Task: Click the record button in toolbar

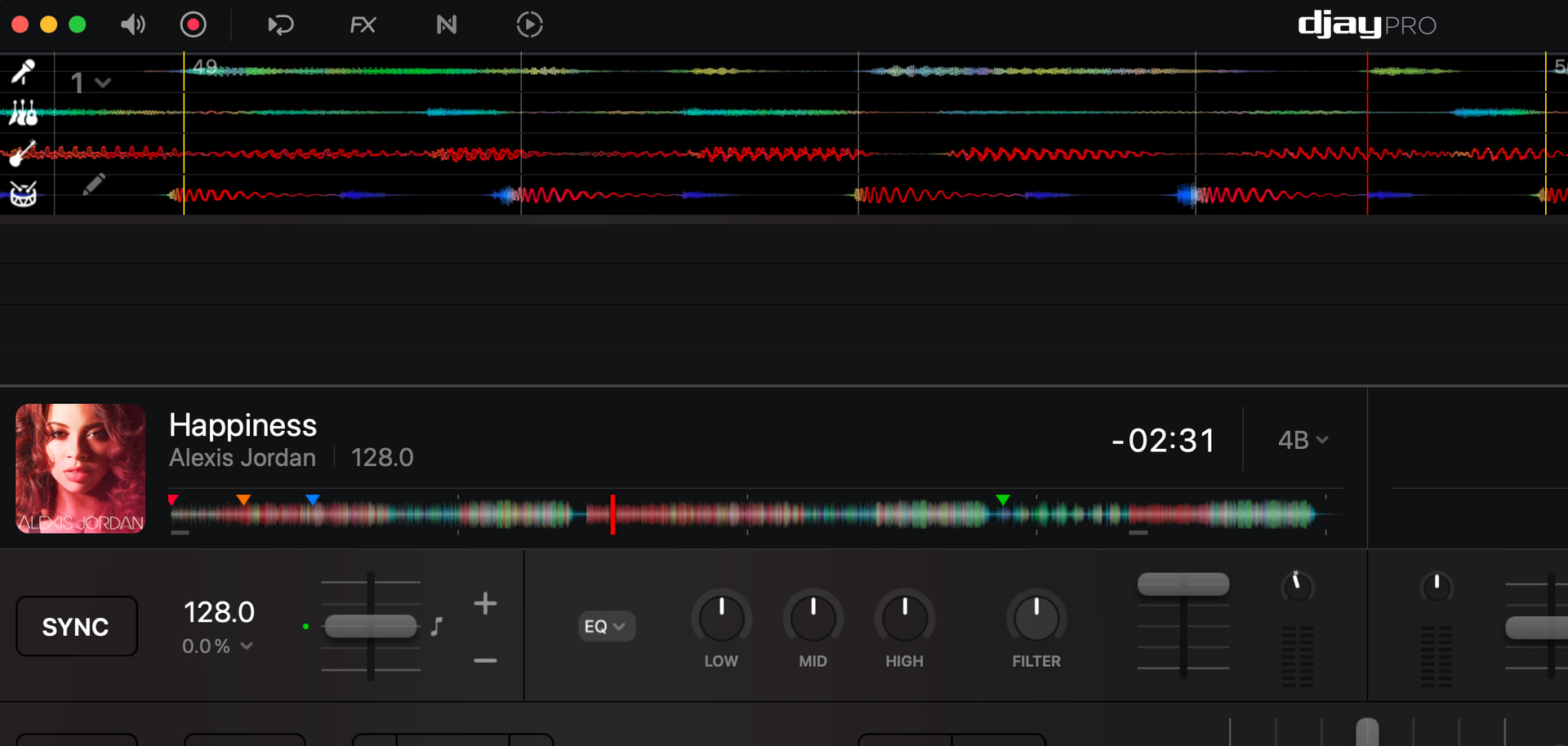Action: click(194, 24)
